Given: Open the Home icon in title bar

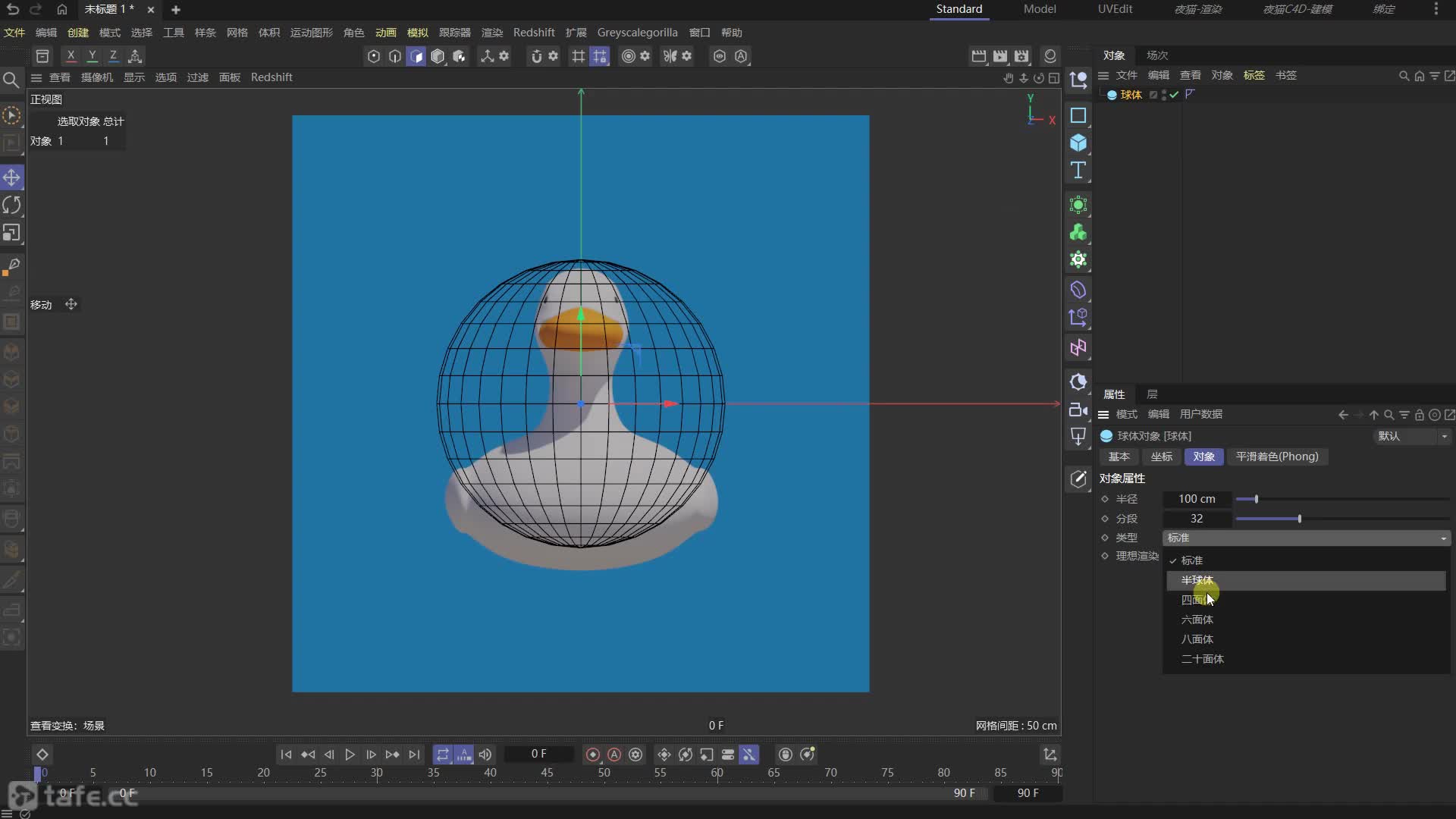Looking at the screenshot, I should [x=61, y=9].
